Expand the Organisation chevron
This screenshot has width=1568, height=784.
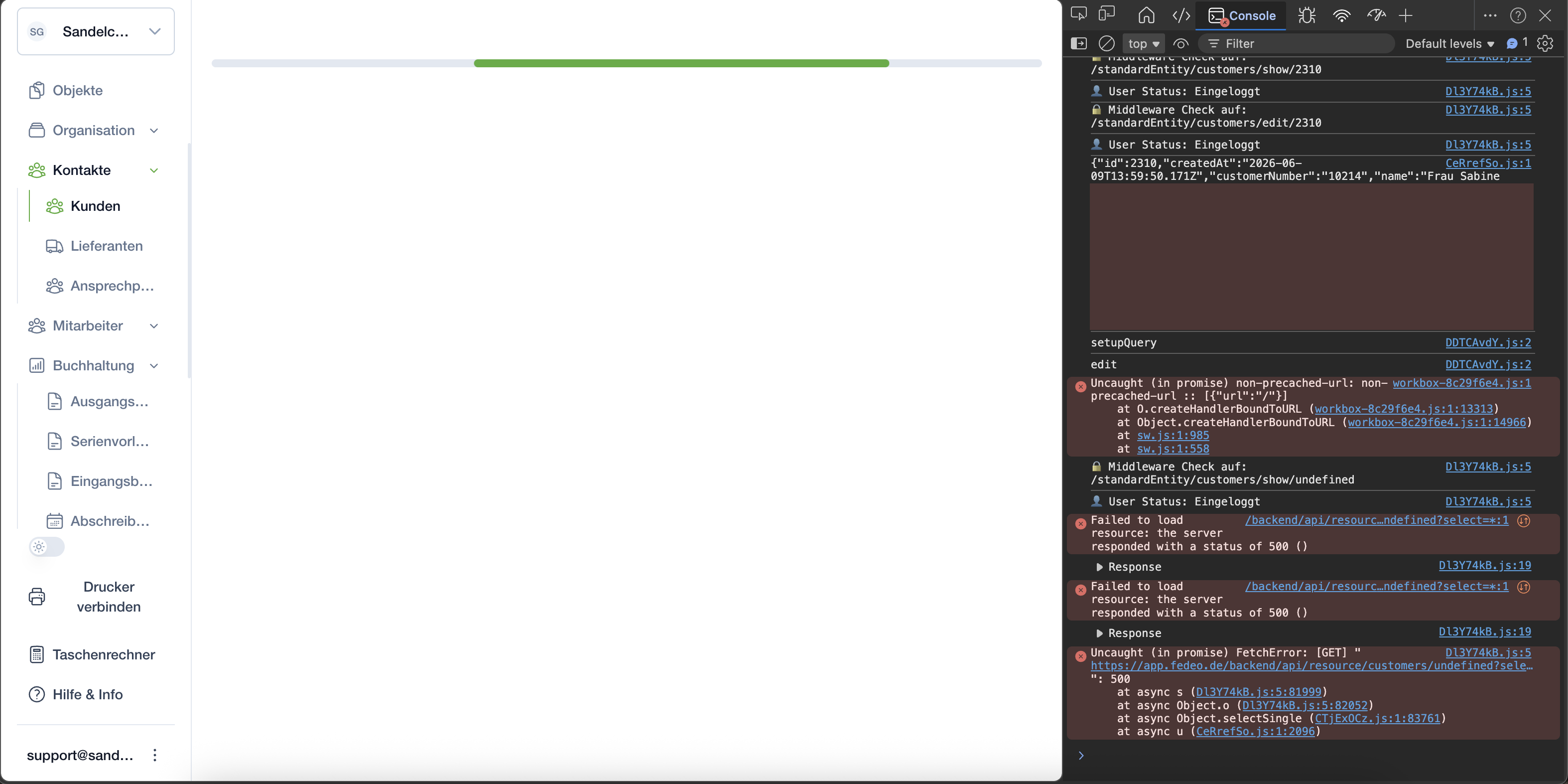[154, 131]
